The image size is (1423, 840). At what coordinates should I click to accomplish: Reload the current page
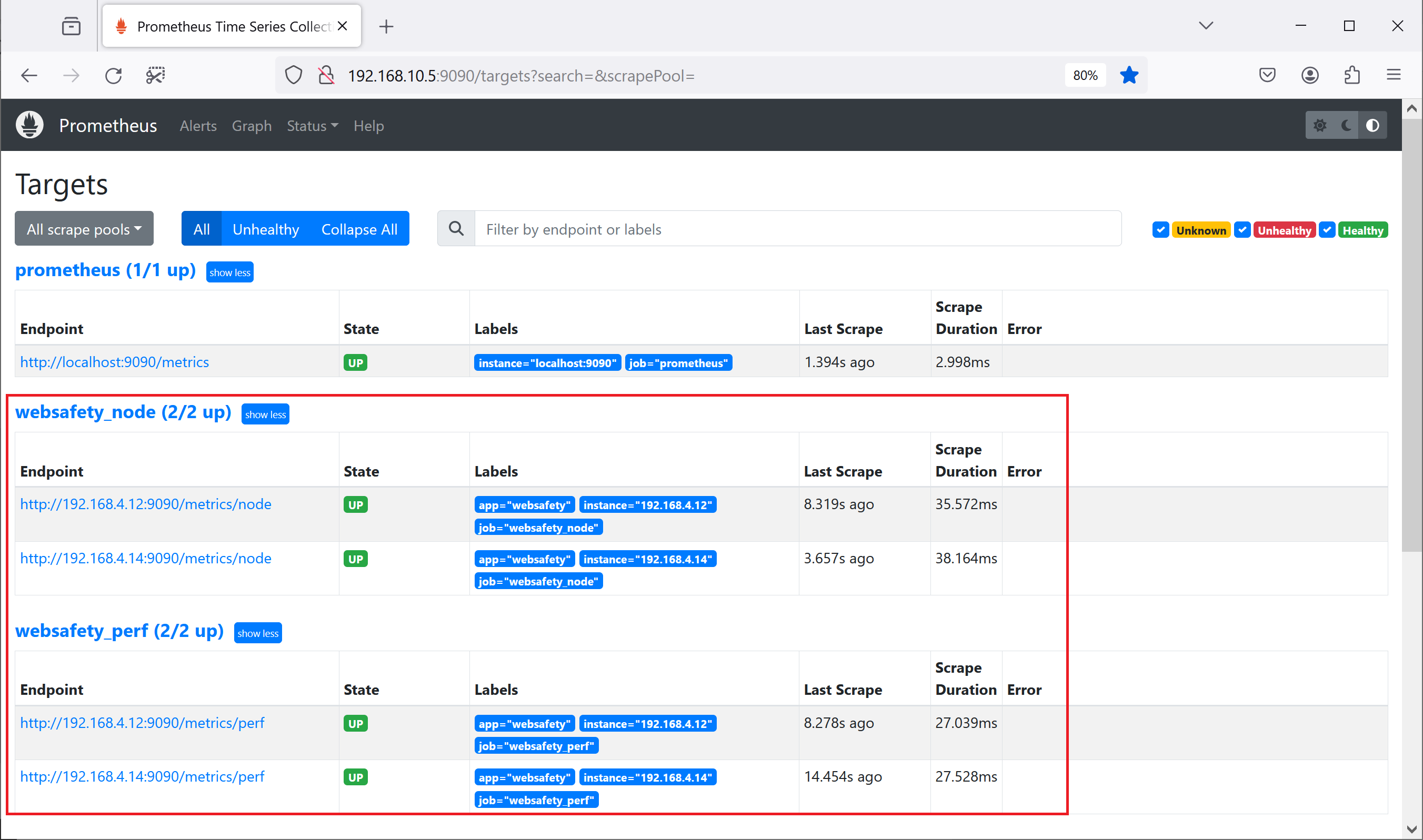coord(113,75)
